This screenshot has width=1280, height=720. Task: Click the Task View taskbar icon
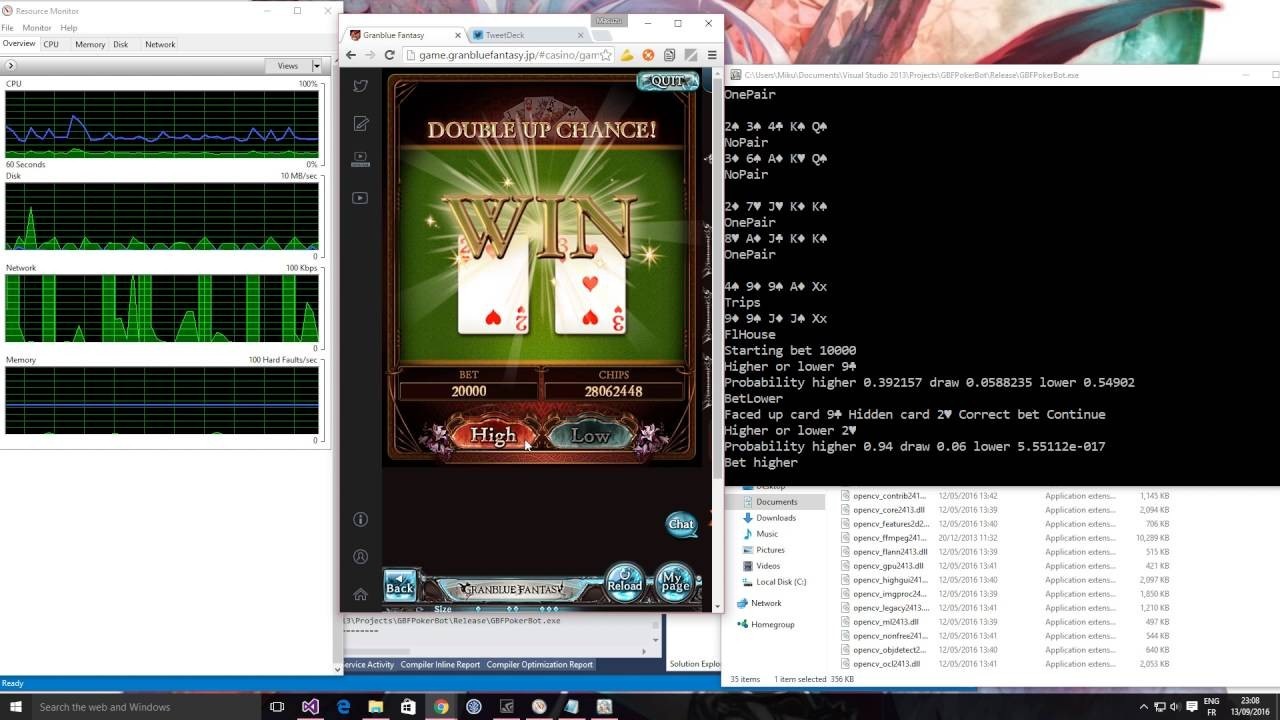tap(277, 707)
